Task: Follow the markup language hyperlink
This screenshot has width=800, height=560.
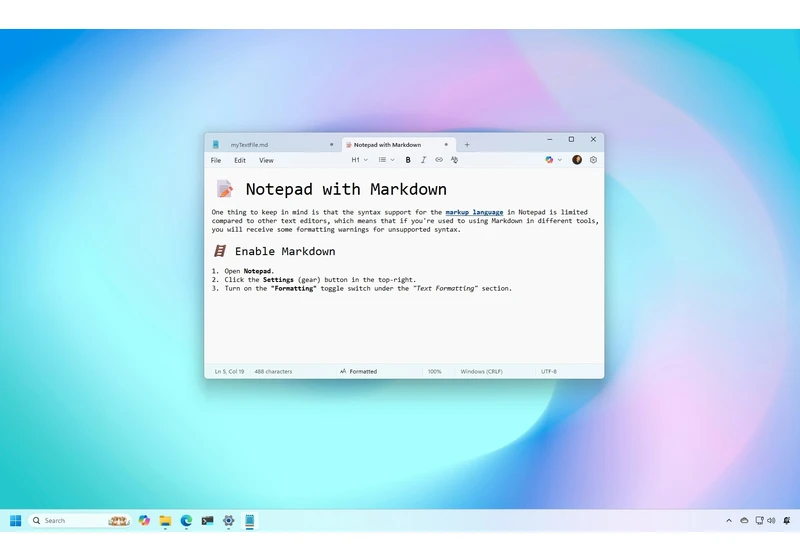Action: 474,212
